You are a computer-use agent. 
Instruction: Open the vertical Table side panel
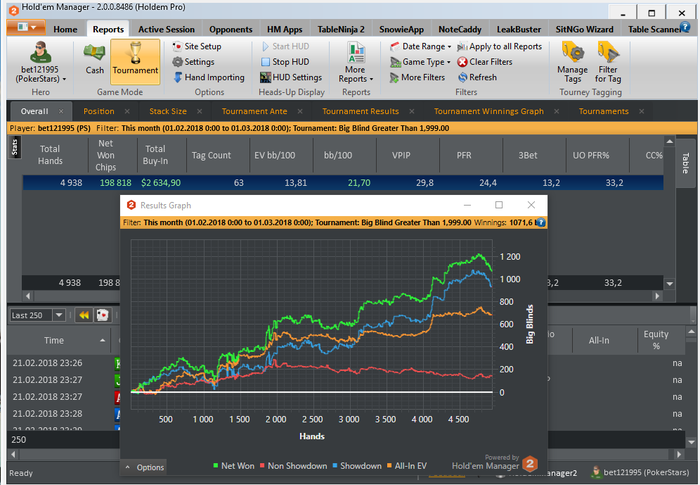point(685,163)
